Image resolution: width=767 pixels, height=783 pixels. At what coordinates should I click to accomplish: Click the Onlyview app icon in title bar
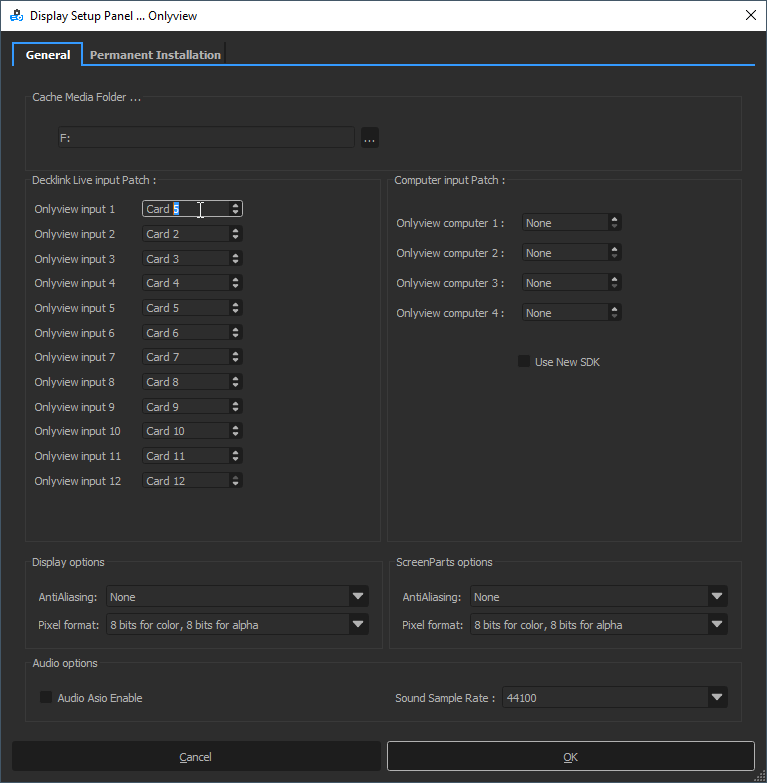point(17,15)
